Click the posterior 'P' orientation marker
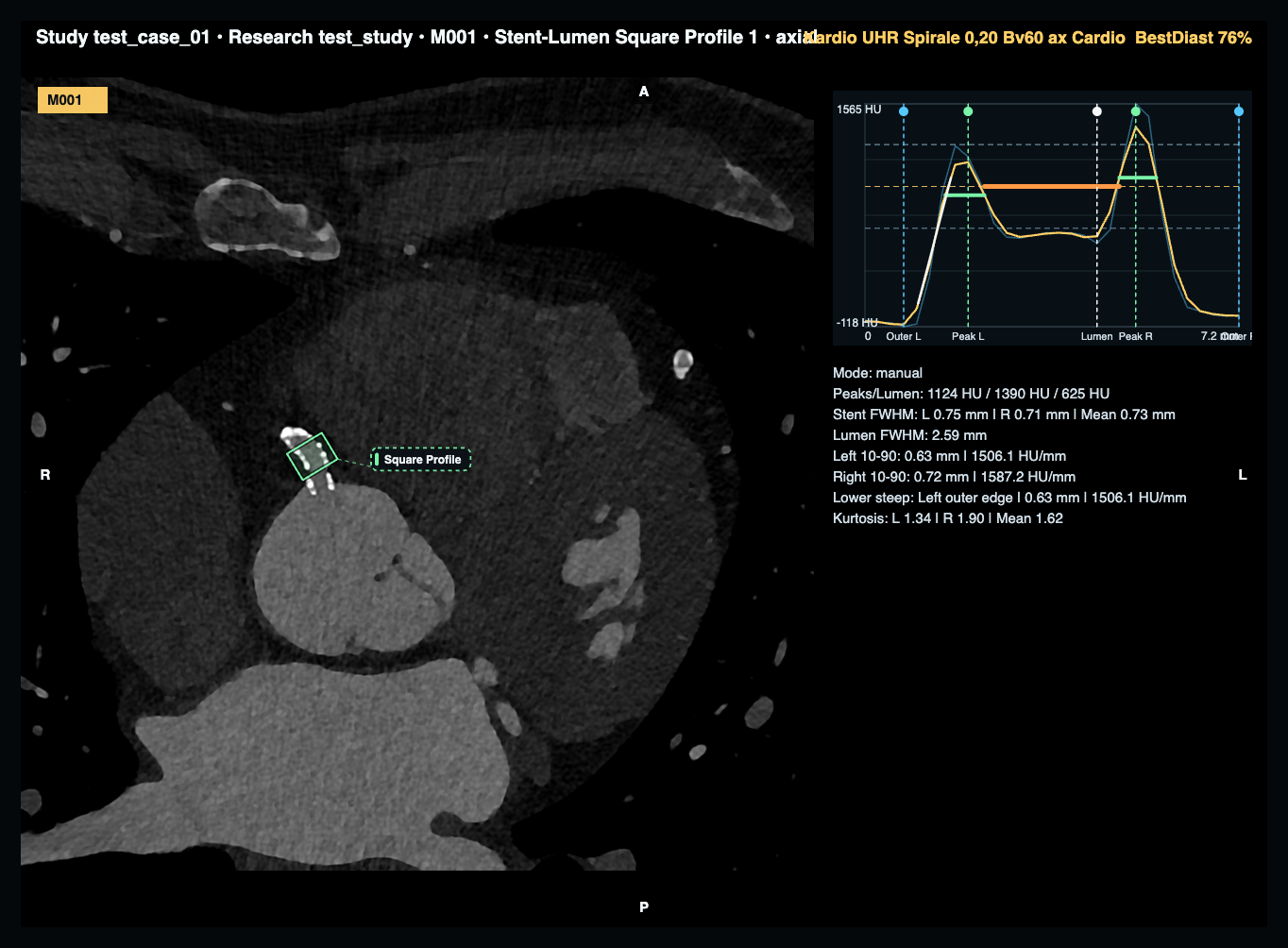 coord(644,907)
